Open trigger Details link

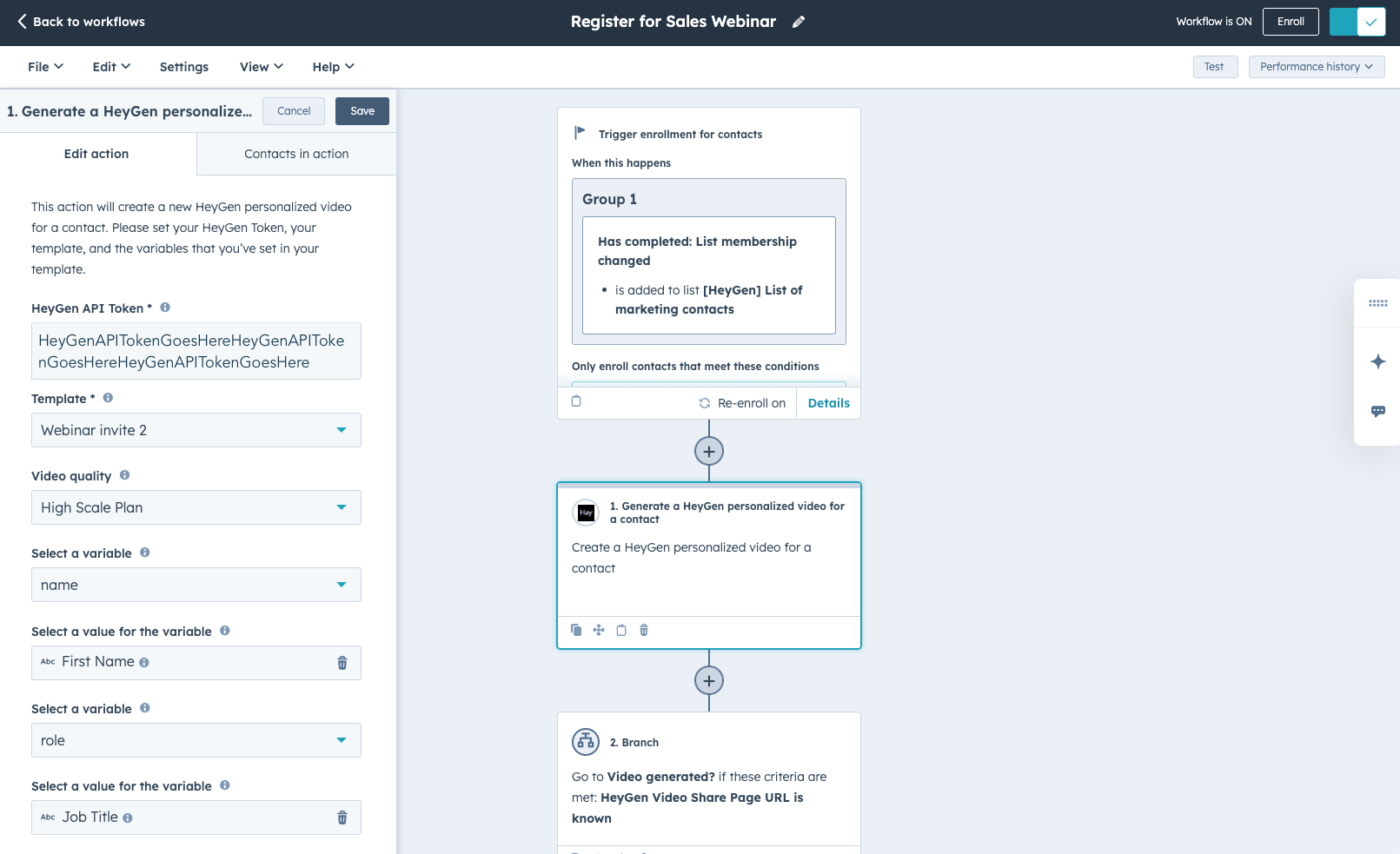click(829, 403)
